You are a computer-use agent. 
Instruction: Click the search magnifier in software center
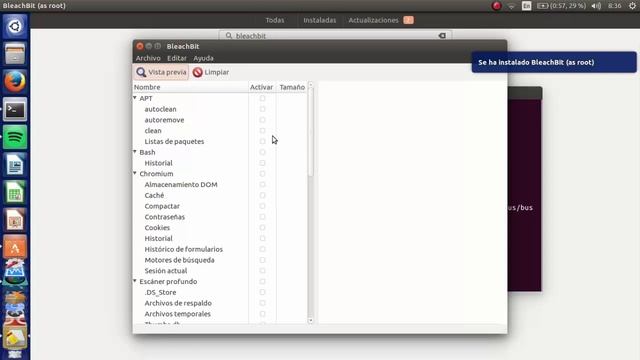[x=229, y=36]
